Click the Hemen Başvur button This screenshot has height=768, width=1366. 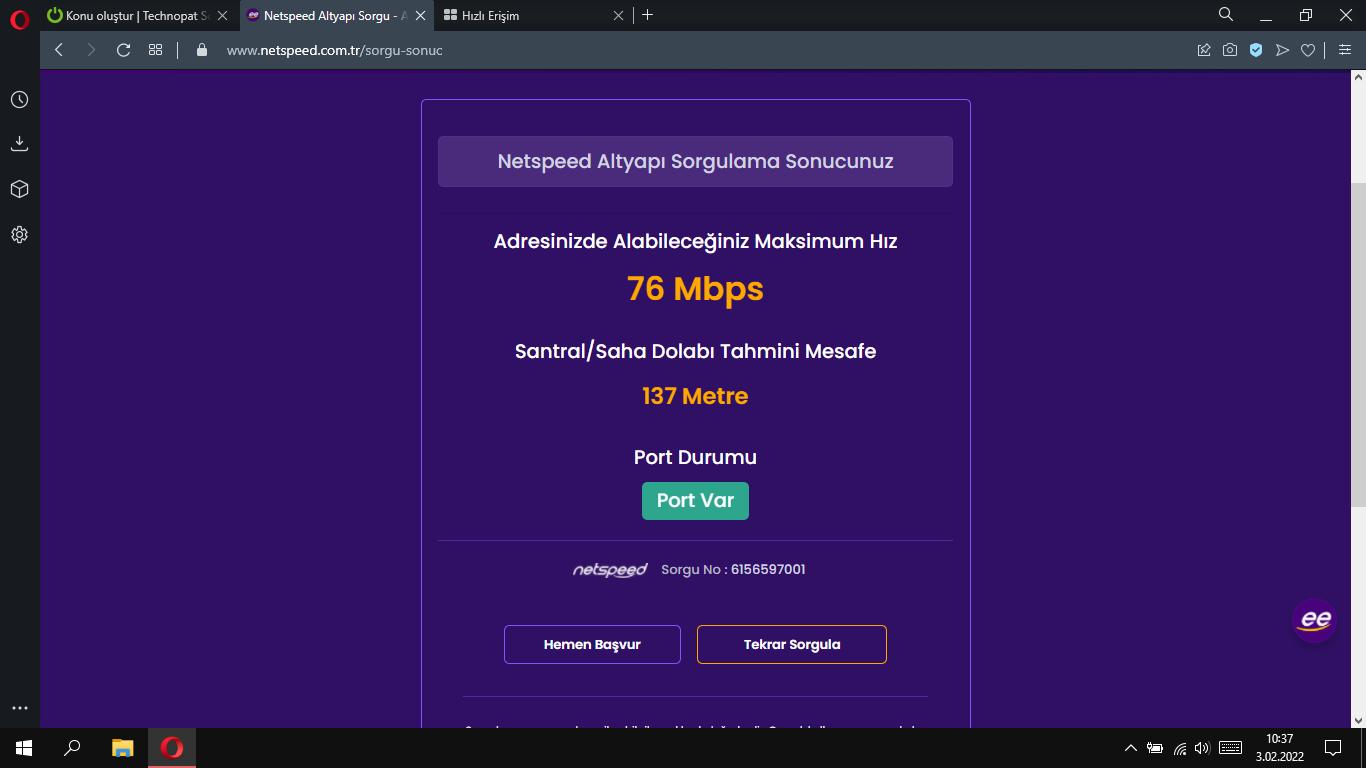pos(592,644)
